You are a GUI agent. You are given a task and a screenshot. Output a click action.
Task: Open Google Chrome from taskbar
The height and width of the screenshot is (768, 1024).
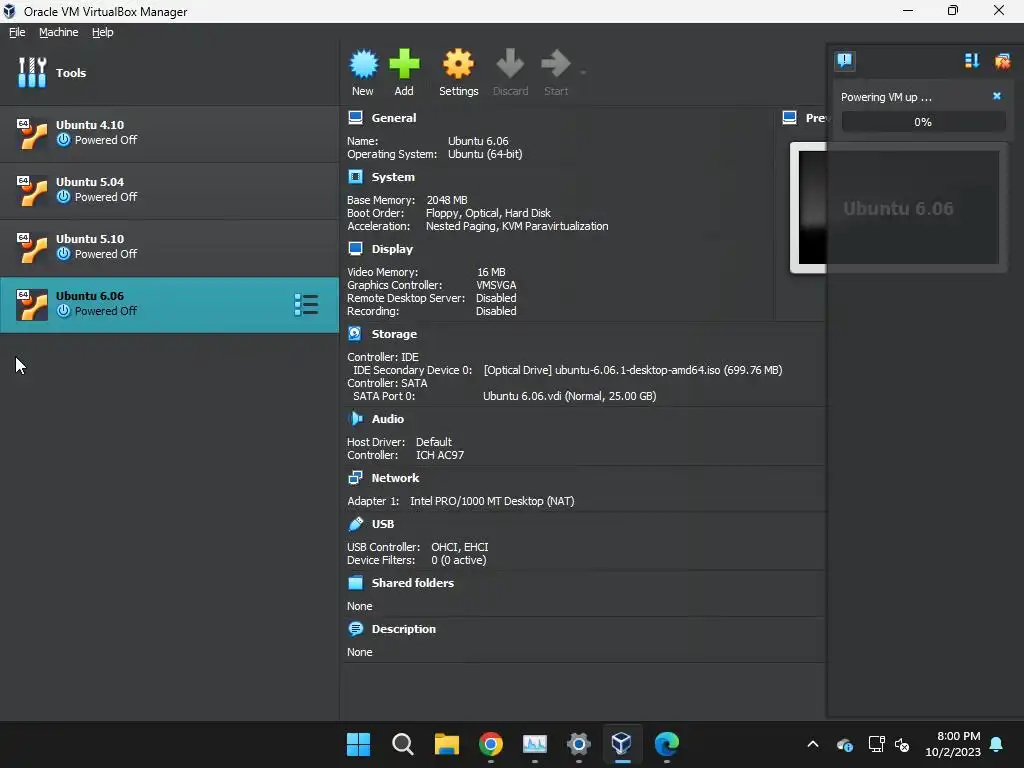tap(490, 744)
